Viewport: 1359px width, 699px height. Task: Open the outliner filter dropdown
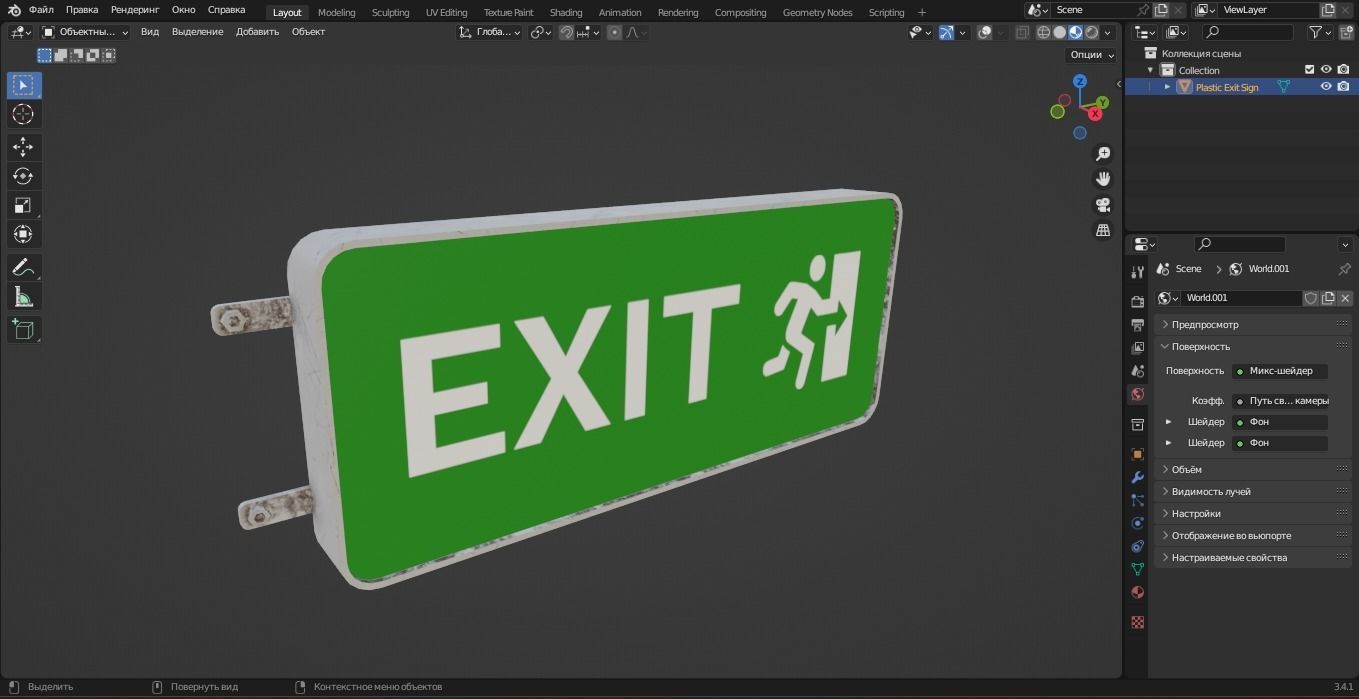pos(1320,32)
